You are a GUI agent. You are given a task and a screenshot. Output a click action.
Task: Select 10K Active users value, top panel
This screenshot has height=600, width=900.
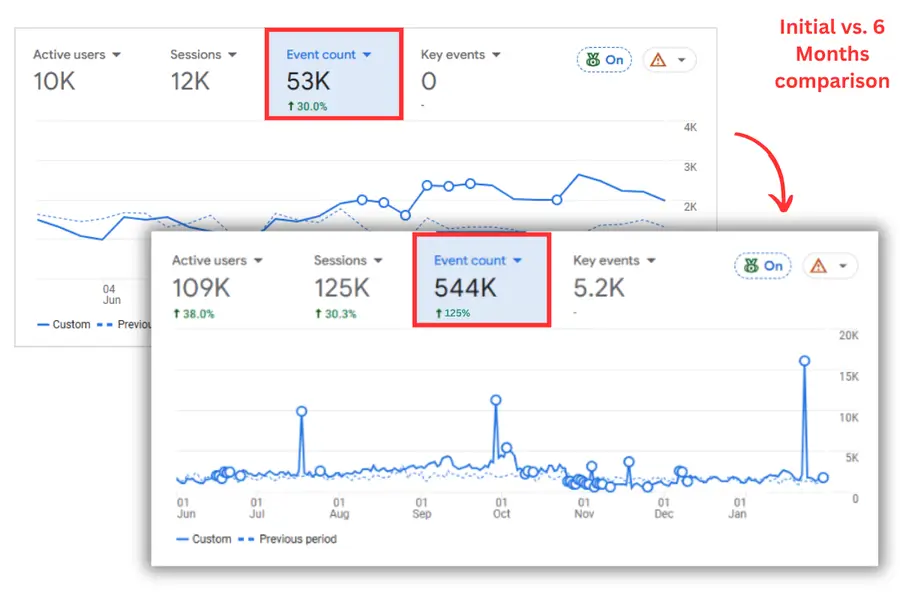(54, 81)
